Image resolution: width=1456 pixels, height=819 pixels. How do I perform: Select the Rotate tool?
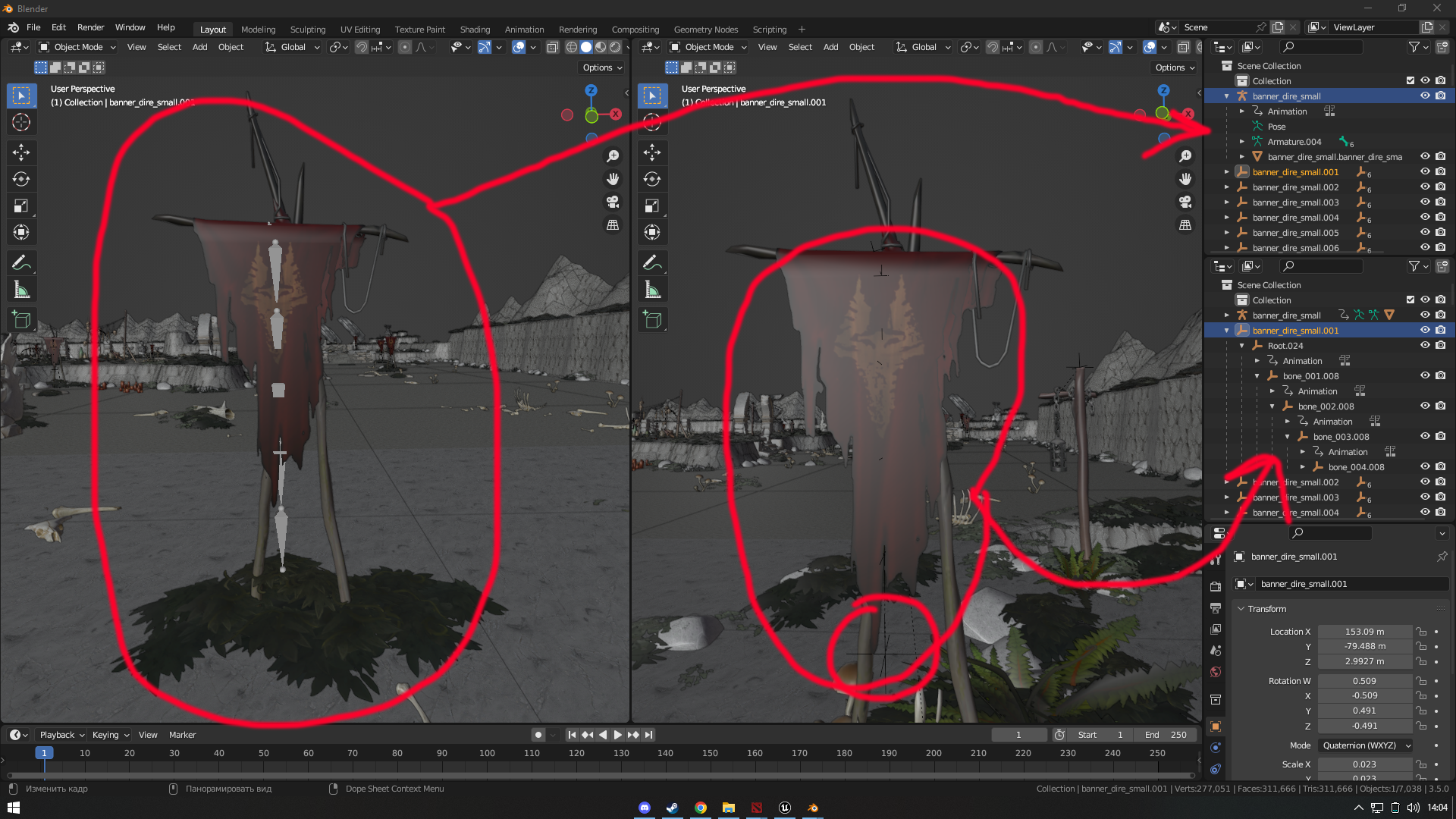coord(22,179)
